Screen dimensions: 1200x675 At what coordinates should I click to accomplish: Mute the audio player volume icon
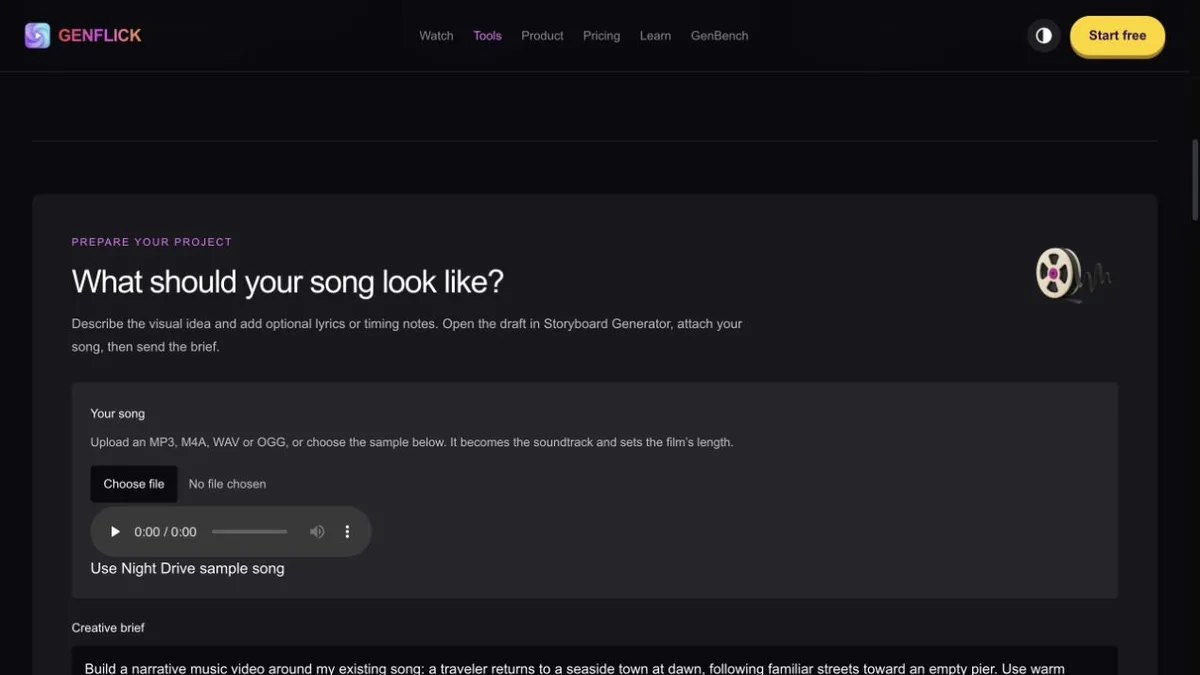coord(317,532)
